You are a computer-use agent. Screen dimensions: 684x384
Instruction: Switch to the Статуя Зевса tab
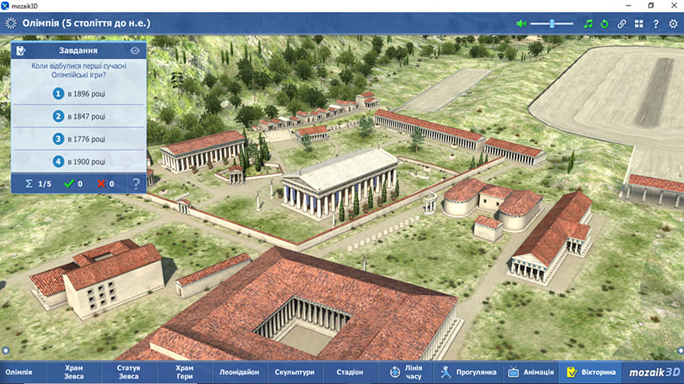(x=129, y=372)
